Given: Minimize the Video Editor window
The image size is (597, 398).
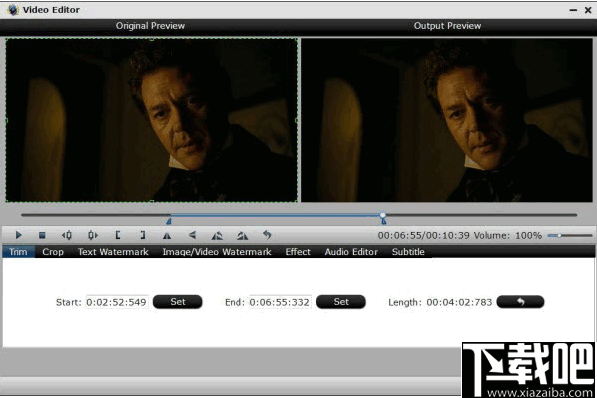Looking at the screenshot, I should 573,10.
